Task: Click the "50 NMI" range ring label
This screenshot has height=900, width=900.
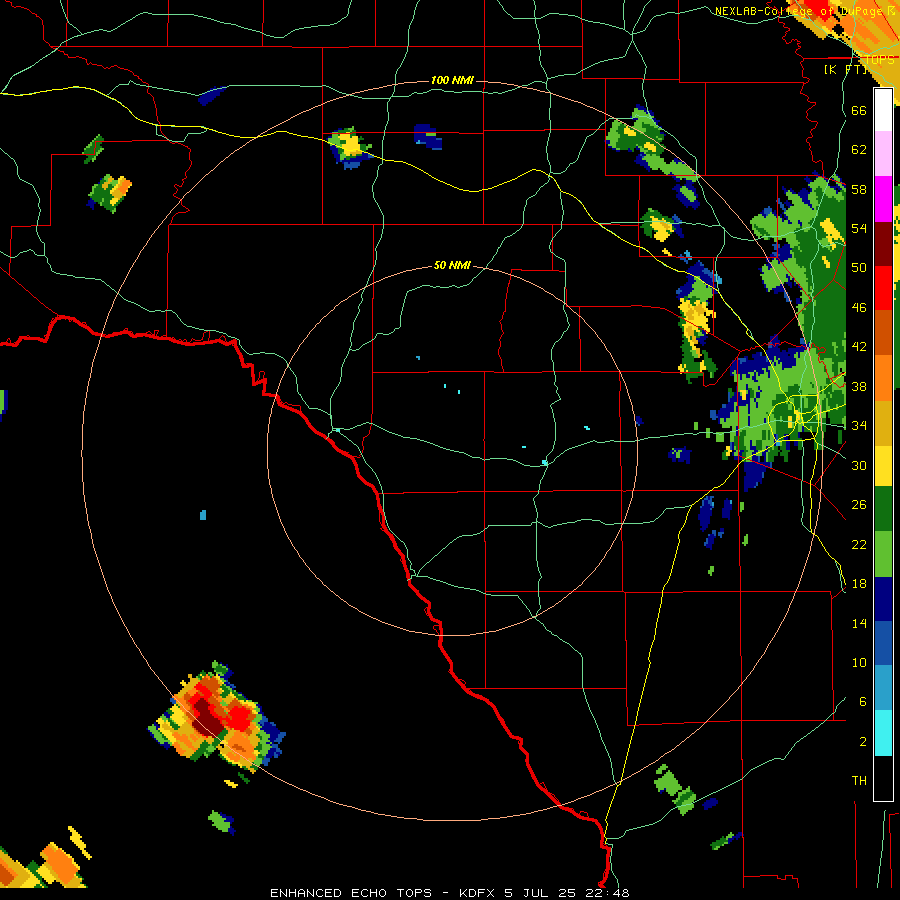Action: pos(452,265)
